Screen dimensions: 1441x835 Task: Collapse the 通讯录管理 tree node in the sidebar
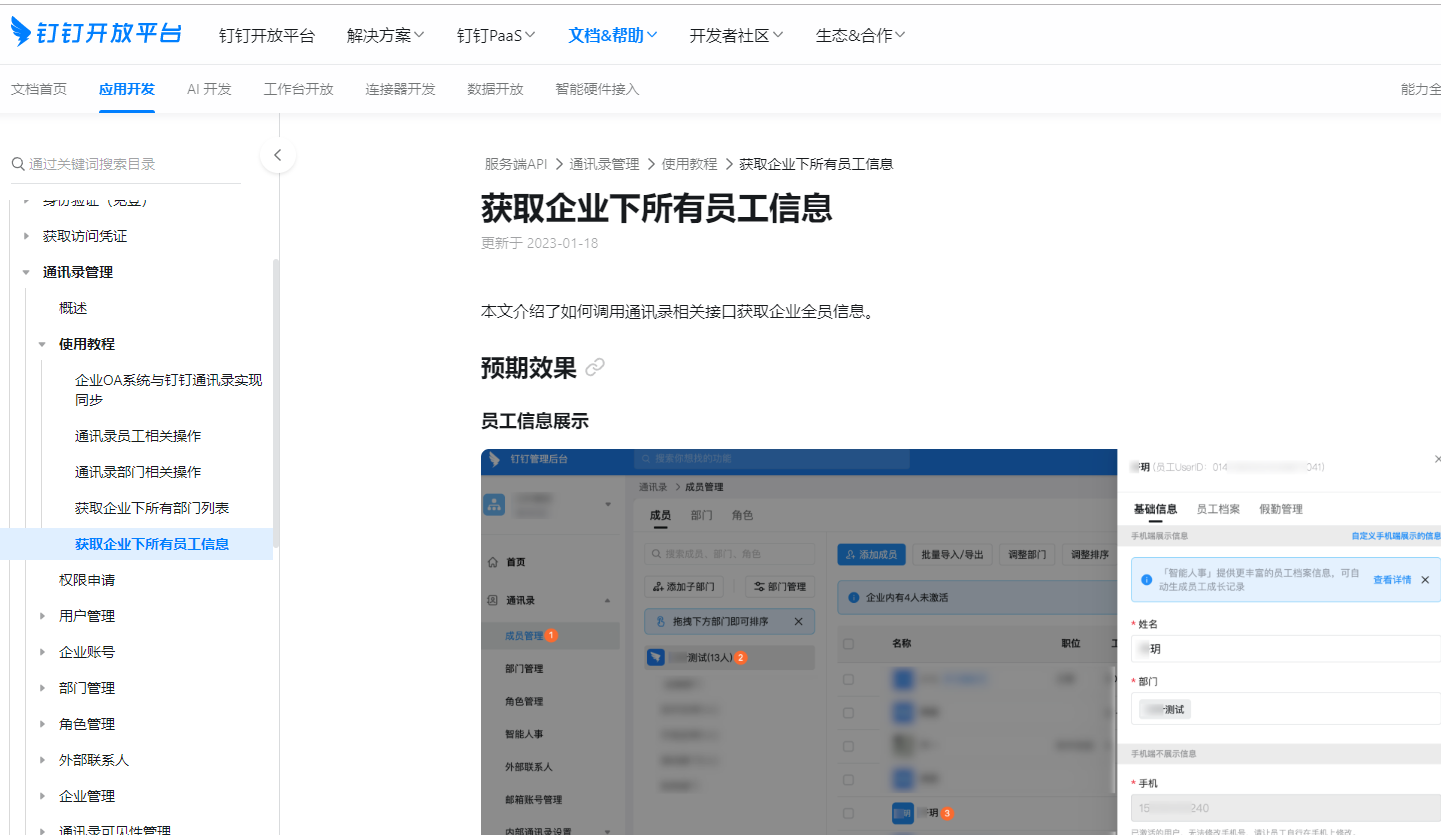point(26,273)
